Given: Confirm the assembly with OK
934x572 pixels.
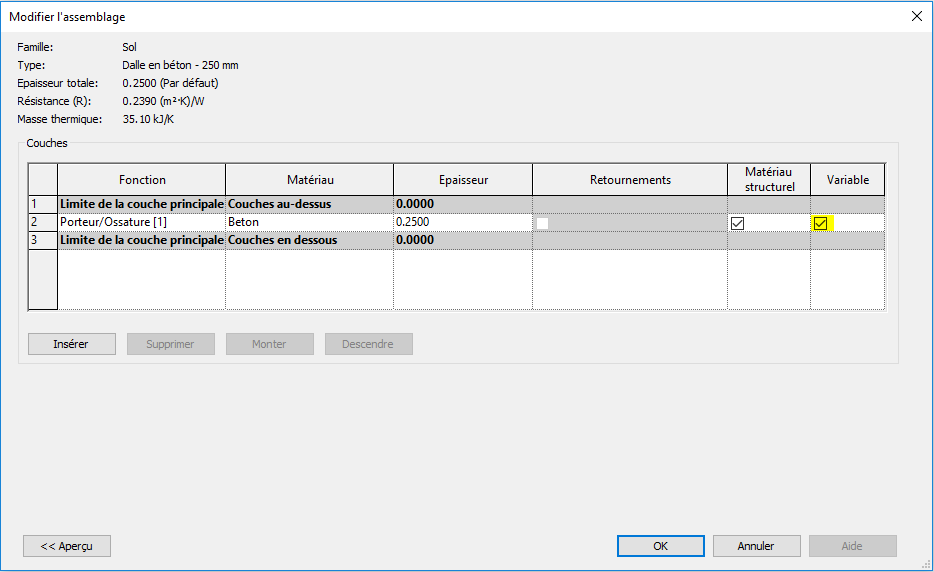Looking at the screenshot, I should pos(660,546).
